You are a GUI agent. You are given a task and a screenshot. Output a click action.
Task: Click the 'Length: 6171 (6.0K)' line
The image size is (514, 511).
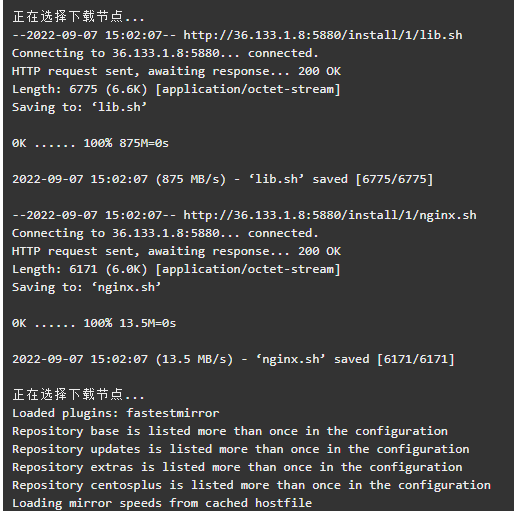click(176, 269)
